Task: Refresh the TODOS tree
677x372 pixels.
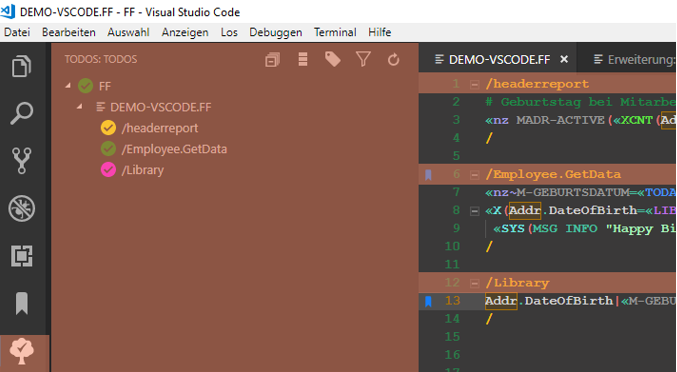Action: coord(393,60)
